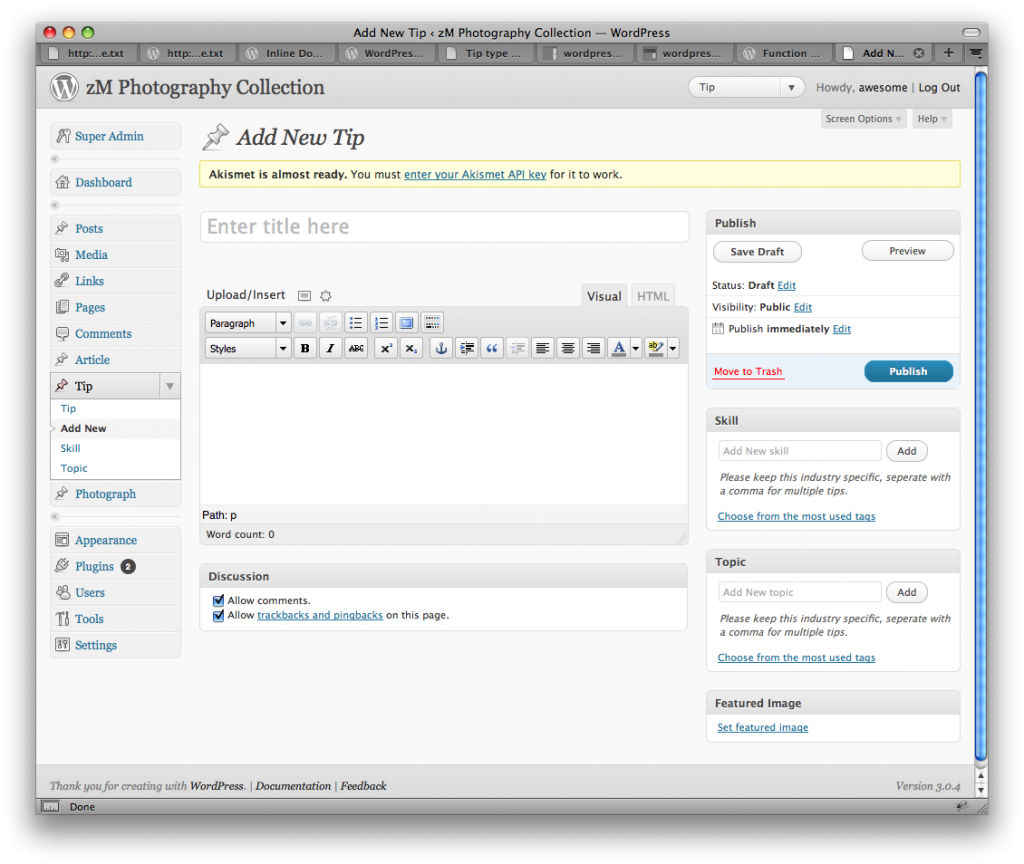Insert an unordered bullet list
Image resolution: width=1024 pixels, height=864 pixels.
tap(356, 323)
